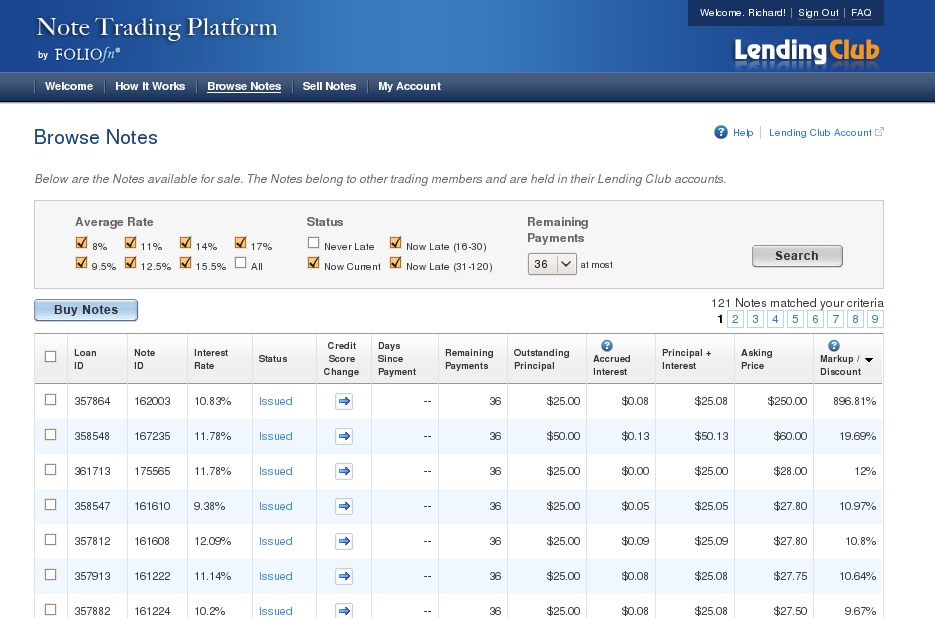This screenshot has width=935, height=618.
Task: Click the Sign Out link
Action: point(818,13)
